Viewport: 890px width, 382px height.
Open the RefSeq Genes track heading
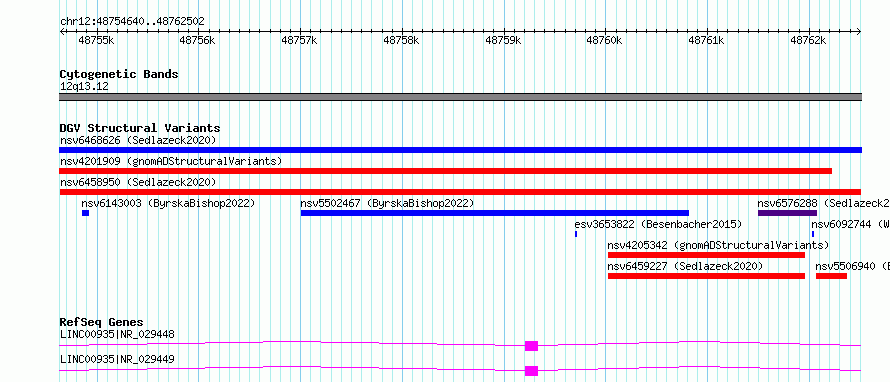[101, 322]
